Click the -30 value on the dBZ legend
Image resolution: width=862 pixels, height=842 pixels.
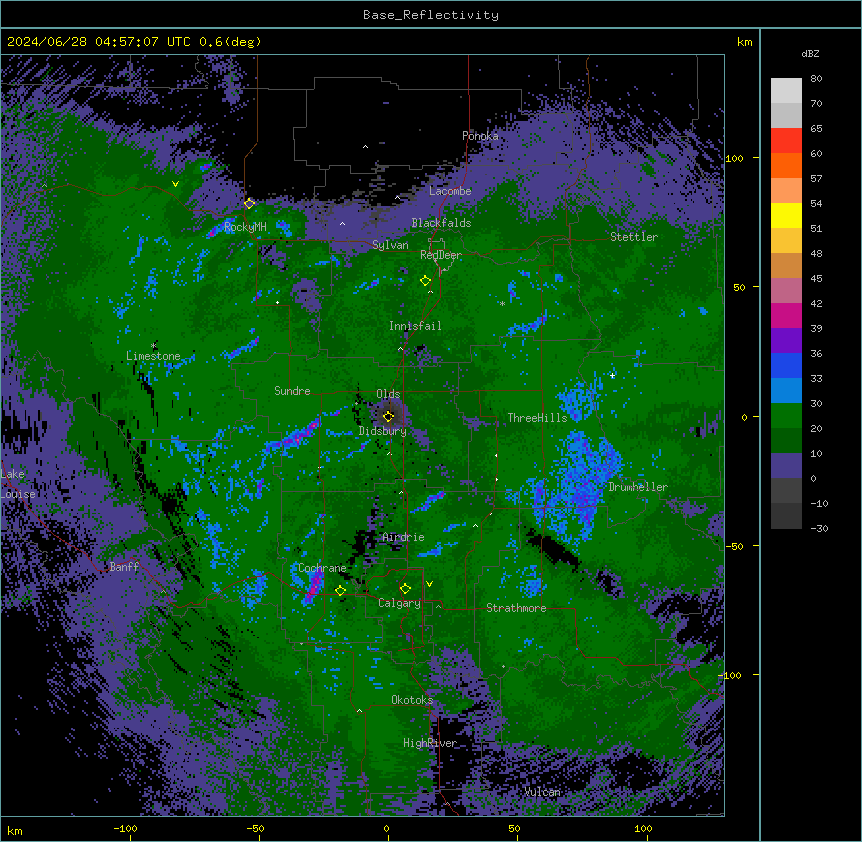coord(819,529)
